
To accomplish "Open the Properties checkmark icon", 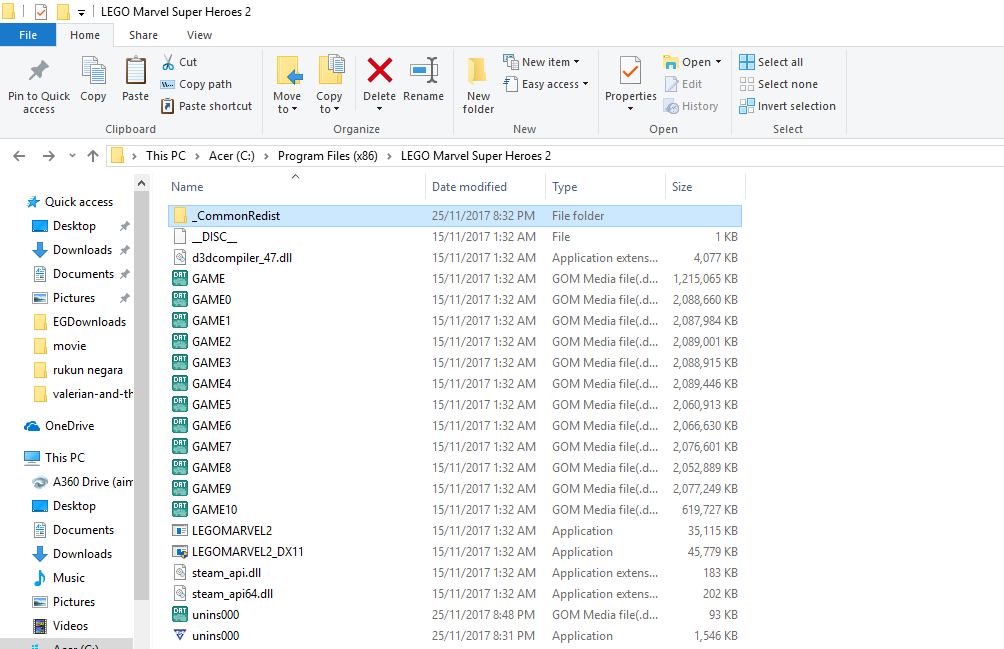I will click(631, 70).
